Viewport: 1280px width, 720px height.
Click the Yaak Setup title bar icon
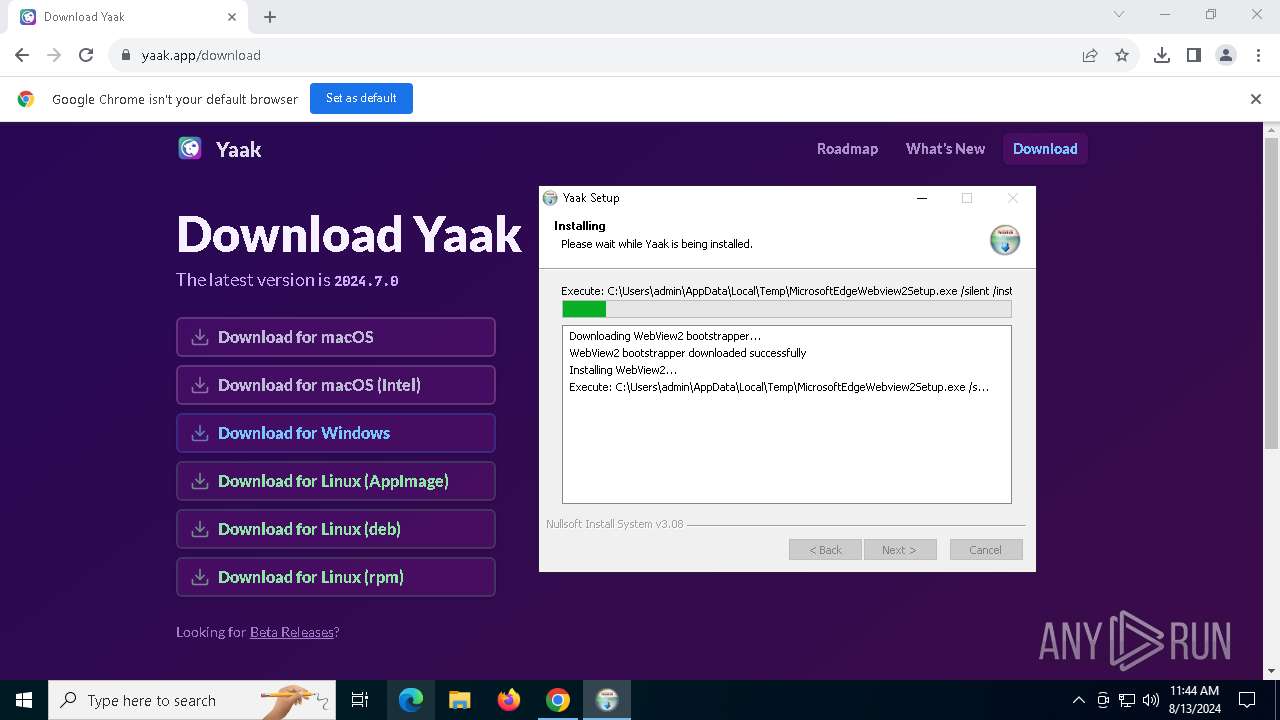click(550, 198)
